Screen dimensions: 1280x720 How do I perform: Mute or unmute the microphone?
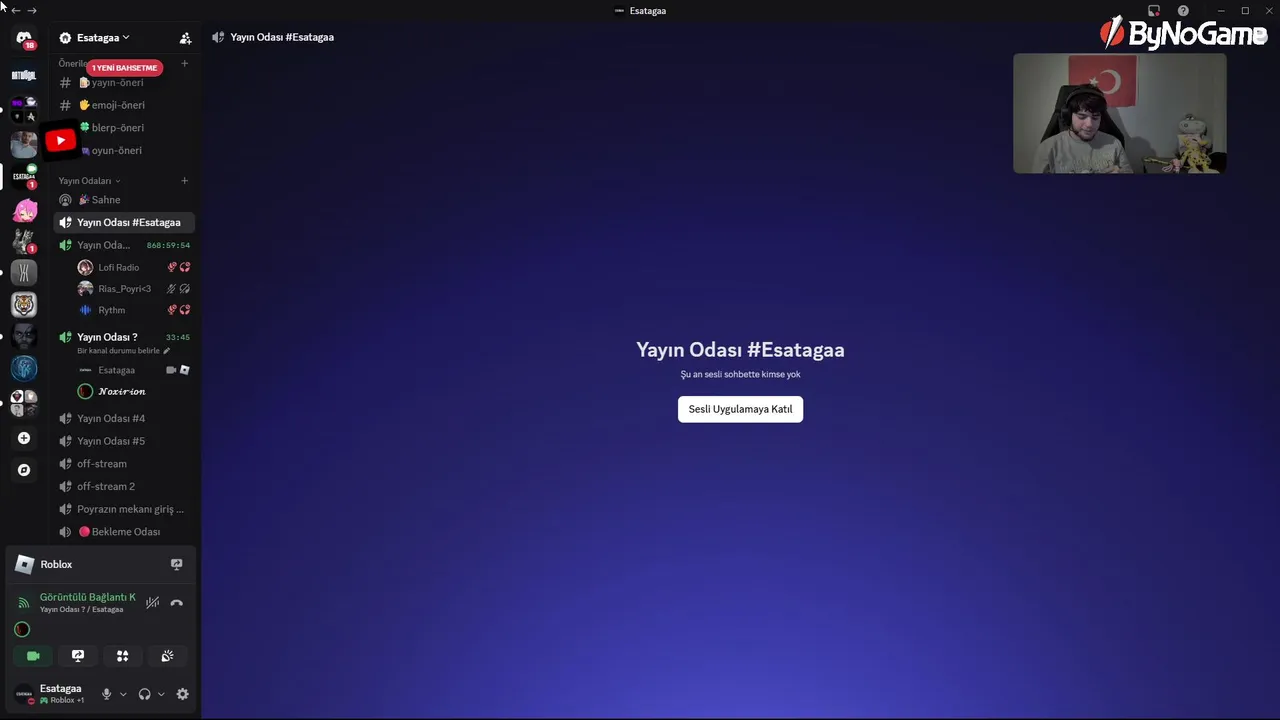coord(107,694)
